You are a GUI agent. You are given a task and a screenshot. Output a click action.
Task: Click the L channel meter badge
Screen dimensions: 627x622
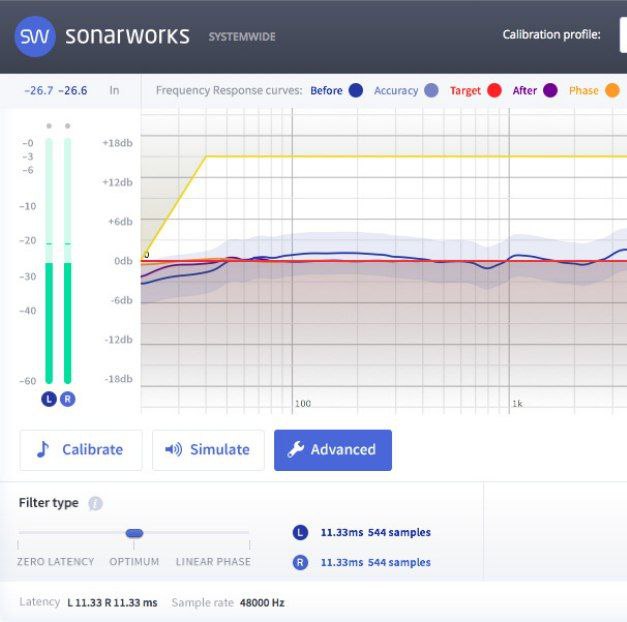pos(49,399)
